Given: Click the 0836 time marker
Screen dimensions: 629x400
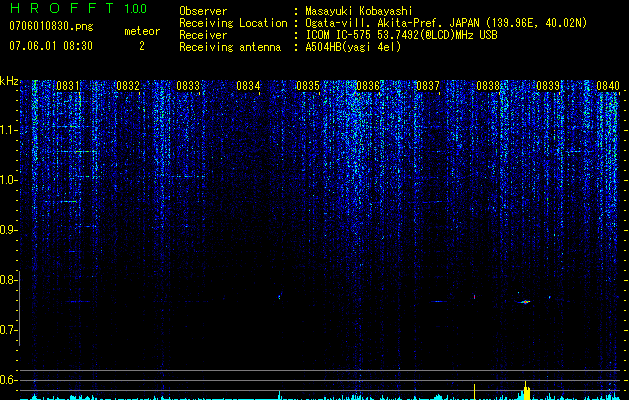Looking at the screenshot, I should point(368,85).
